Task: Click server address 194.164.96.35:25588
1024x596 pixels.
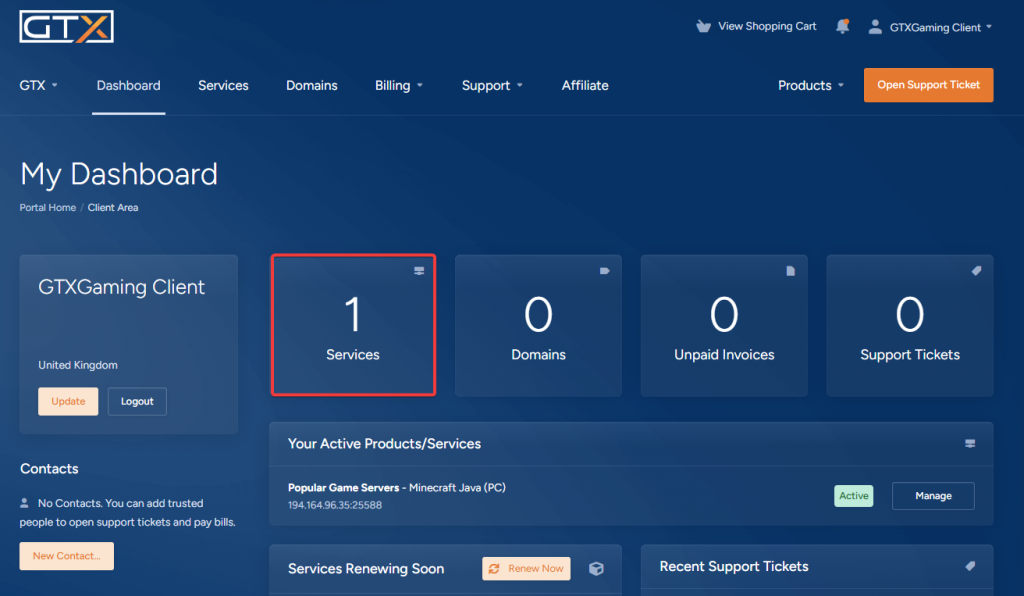Action: (335, 505)
